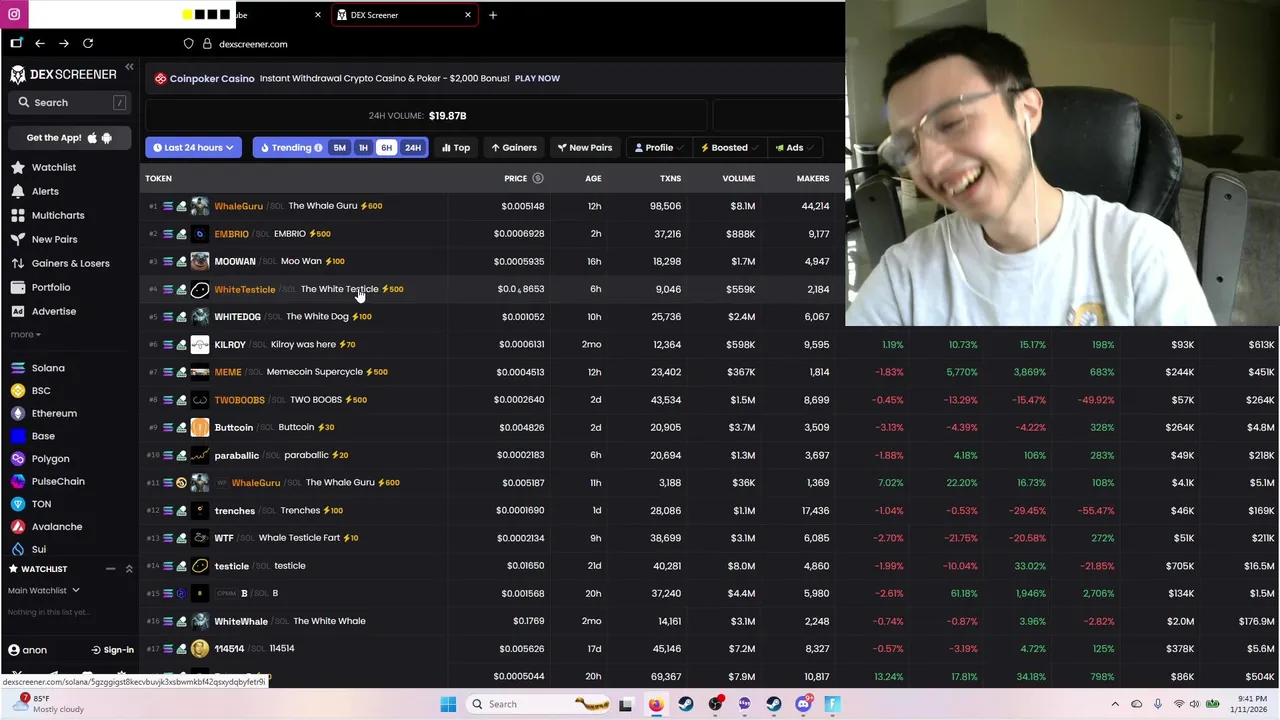Switch to the DEX Screener browser tab

point(404,15)
